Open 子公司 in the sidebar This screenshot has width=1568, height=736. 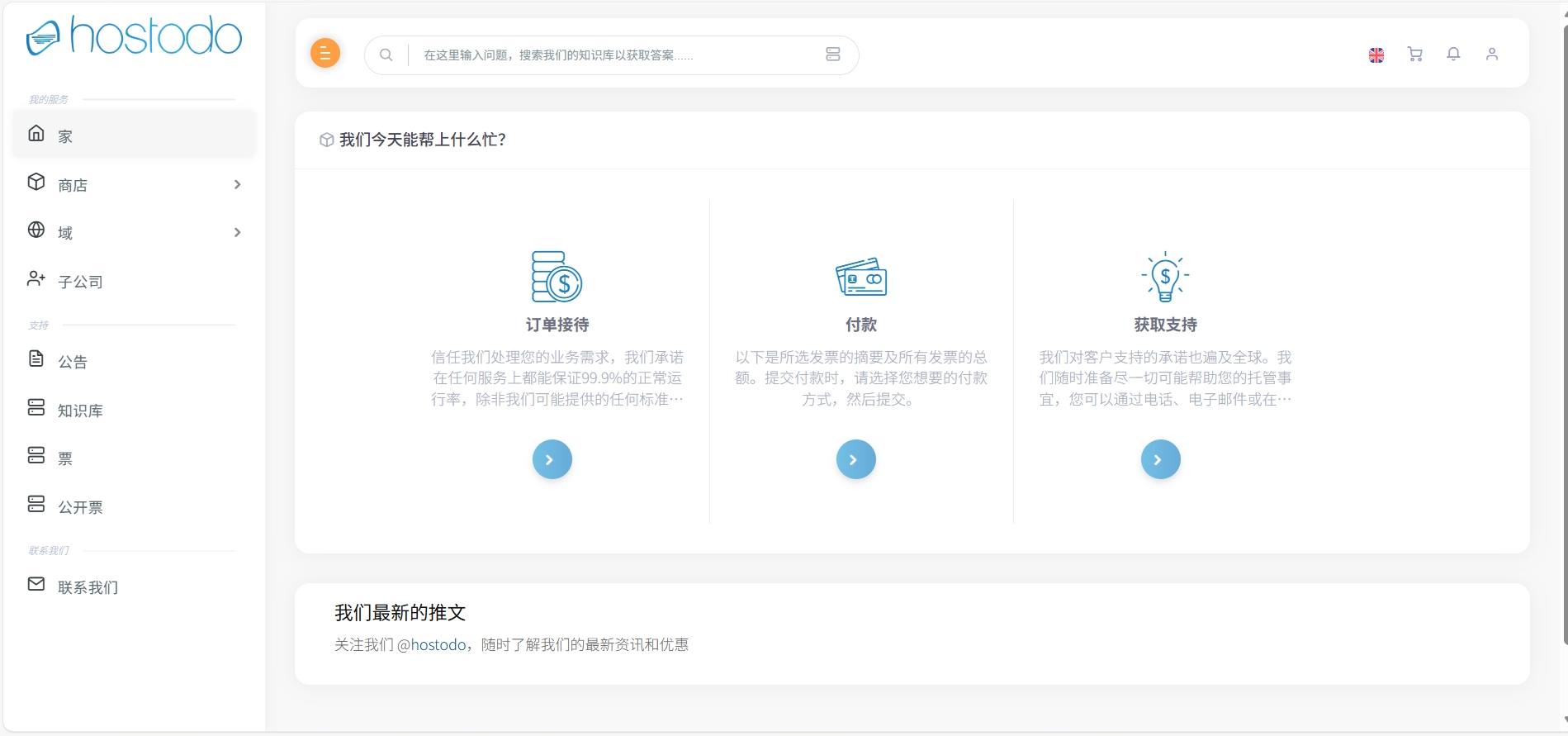[80, 282]
